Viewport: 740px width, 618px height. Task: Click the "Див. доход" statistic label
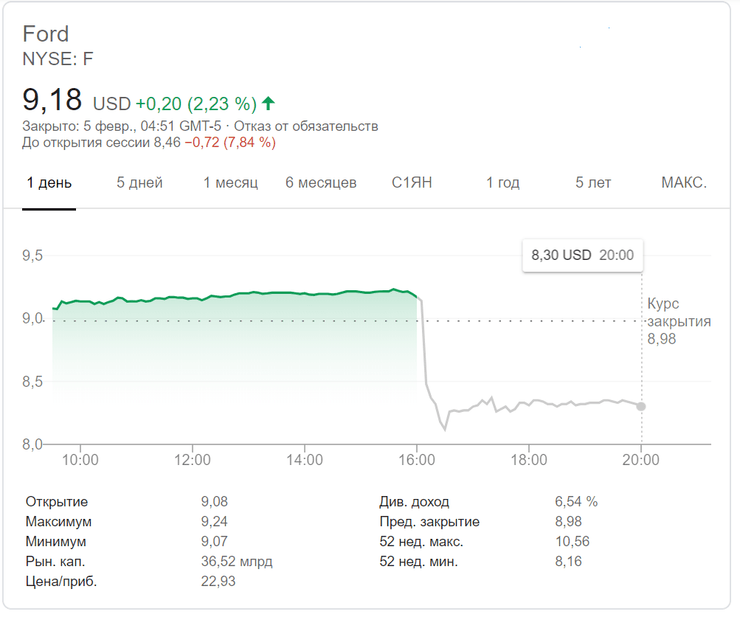click(x=414, y=501)
